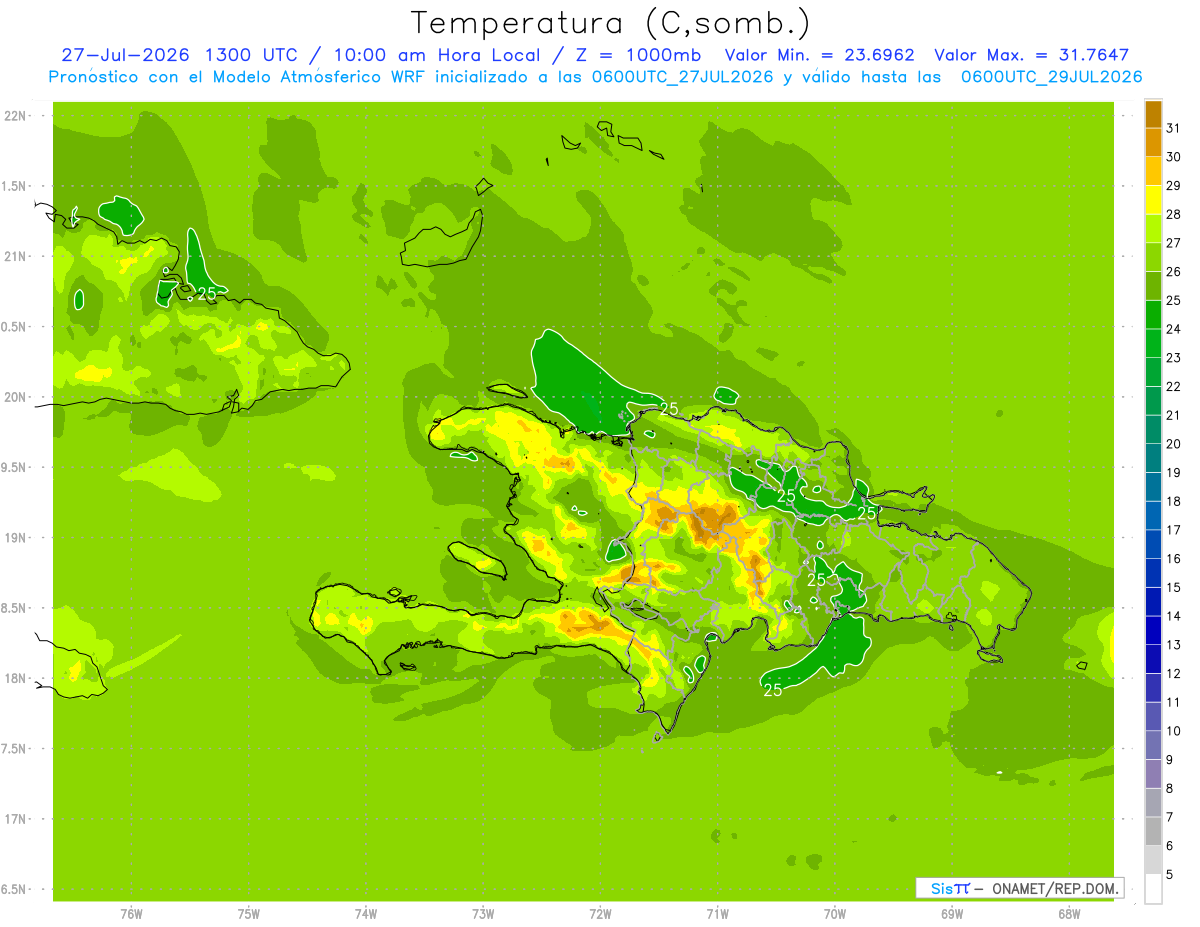Click the 31 label on the color scale
The width and height of the screenshot is (1200, 927).
click(1174, 127)
